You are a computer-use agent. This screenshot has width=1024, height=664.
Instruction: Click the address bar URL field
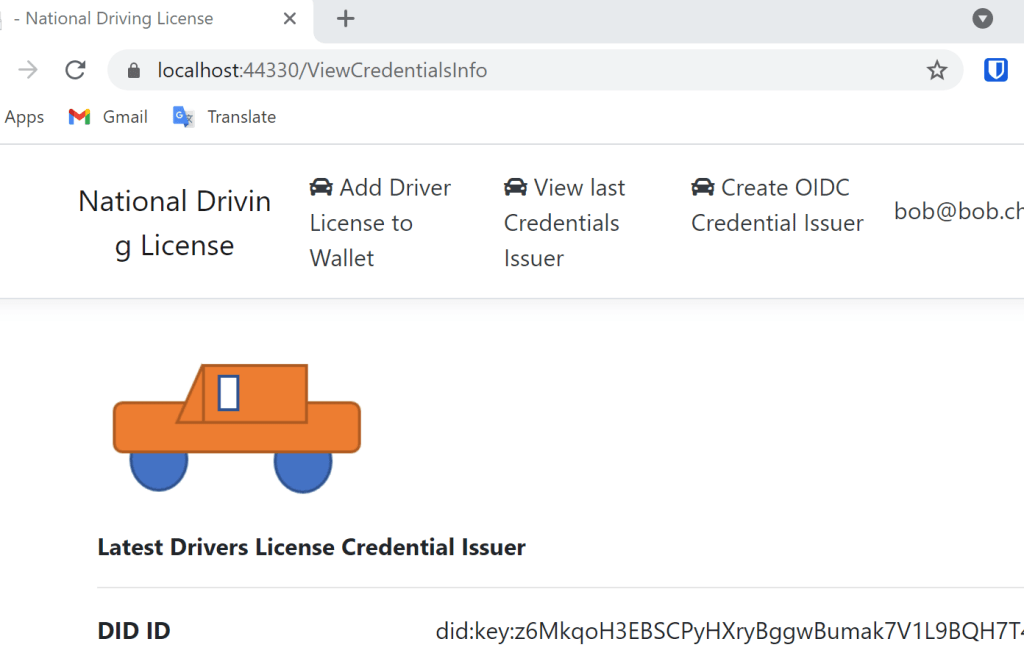500,70
